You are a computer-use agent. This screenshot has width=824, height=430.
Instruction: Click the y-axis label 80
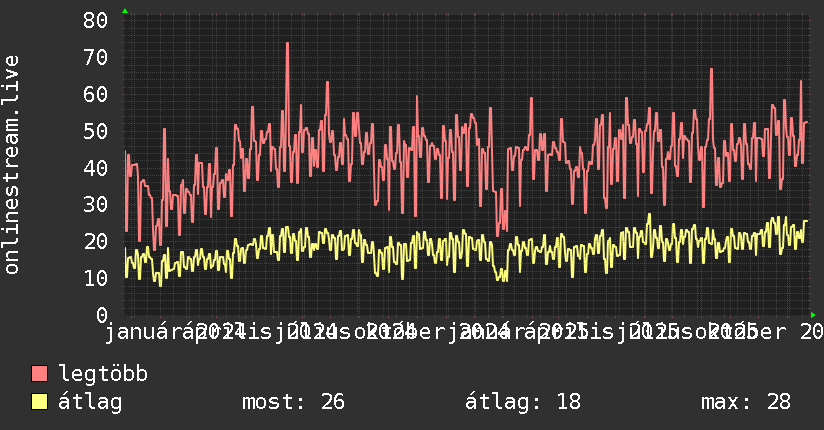[x=95, y=21]
